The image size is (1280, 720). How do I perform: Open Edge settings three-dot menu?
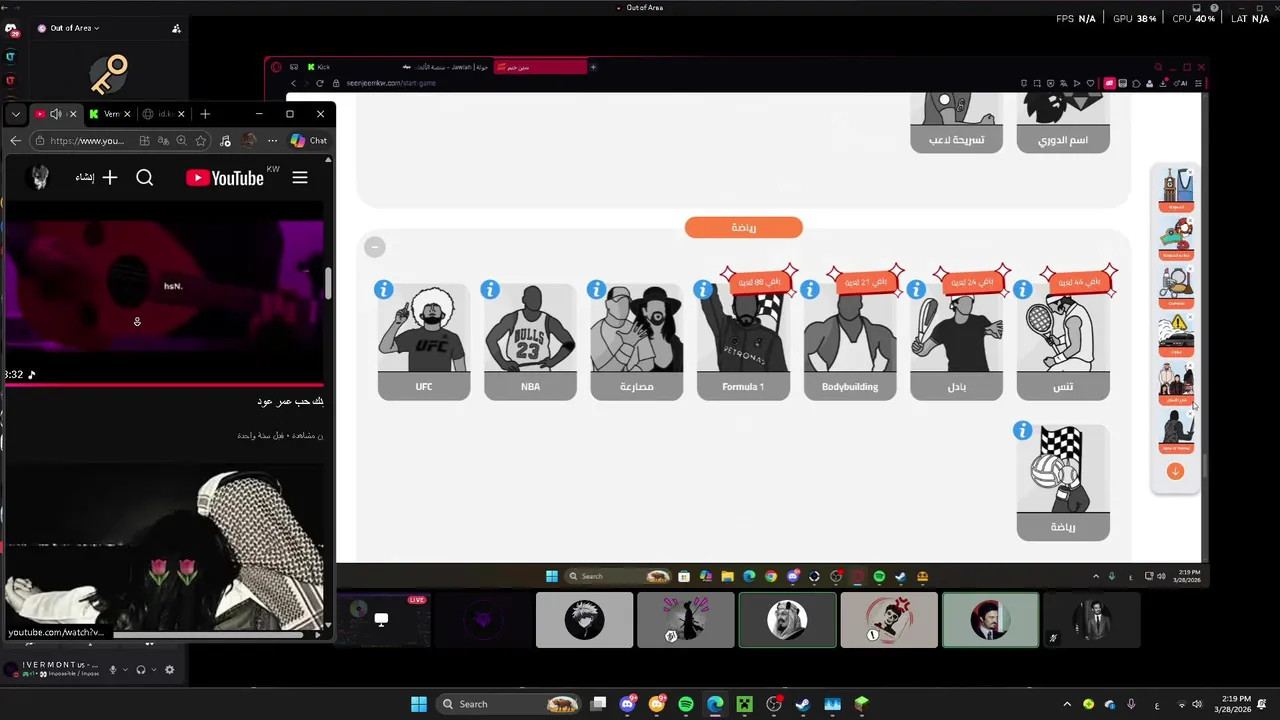click(x=272, y=141)
